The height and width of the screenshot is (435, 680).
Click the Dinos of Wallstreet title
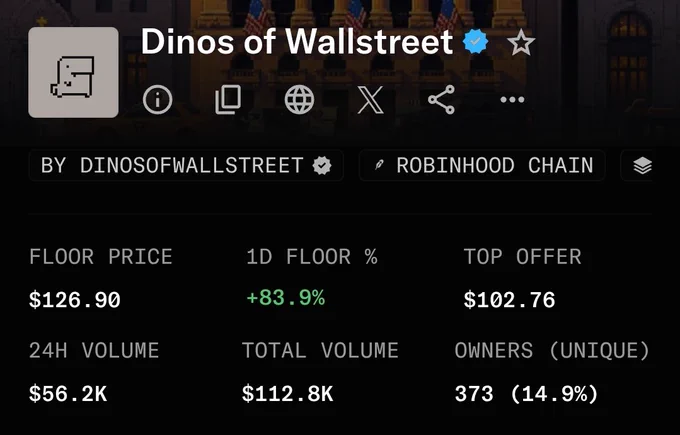297,42
